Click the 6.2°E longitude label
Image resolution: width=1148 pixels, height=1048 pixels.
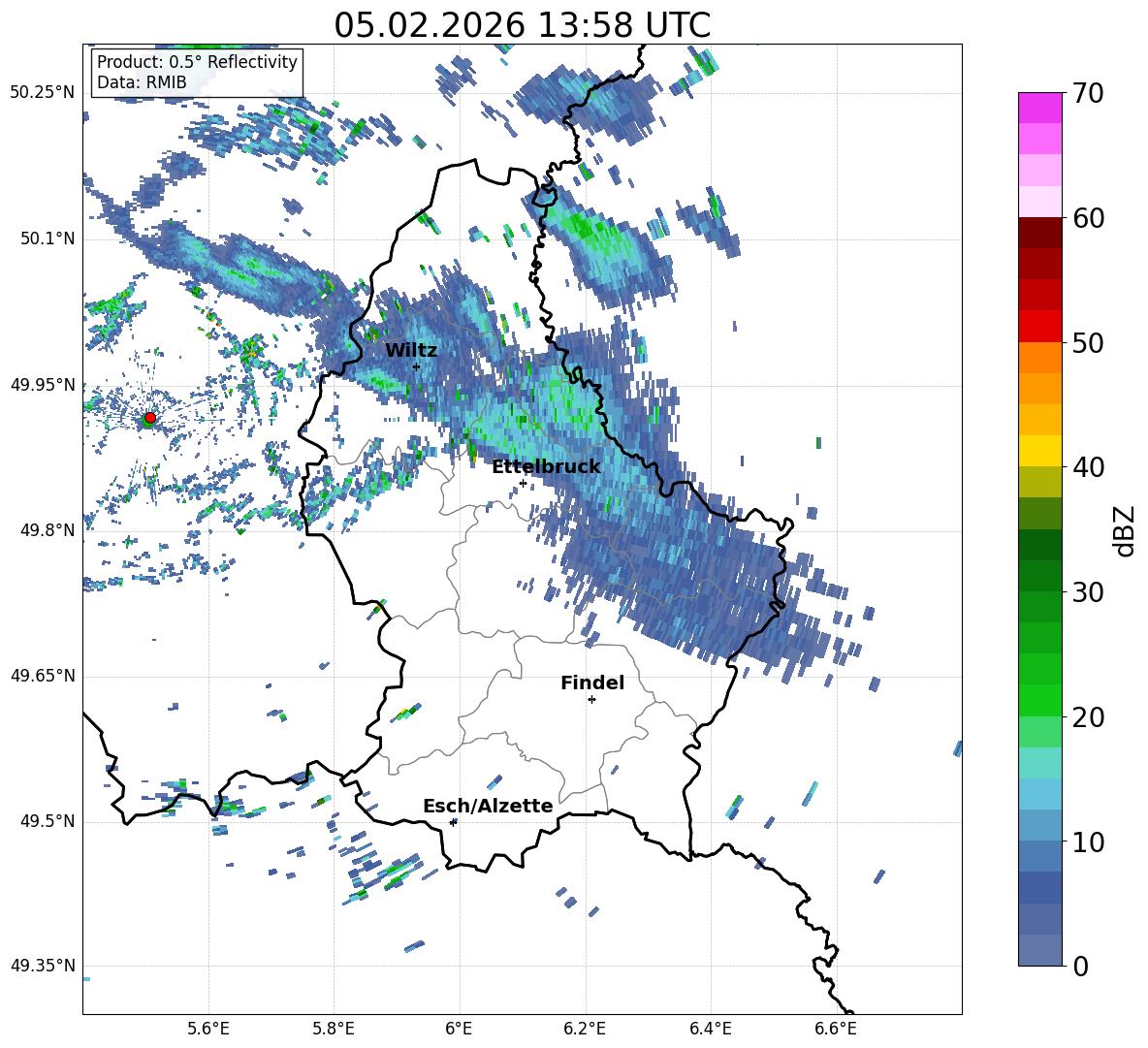(585, 1029)
